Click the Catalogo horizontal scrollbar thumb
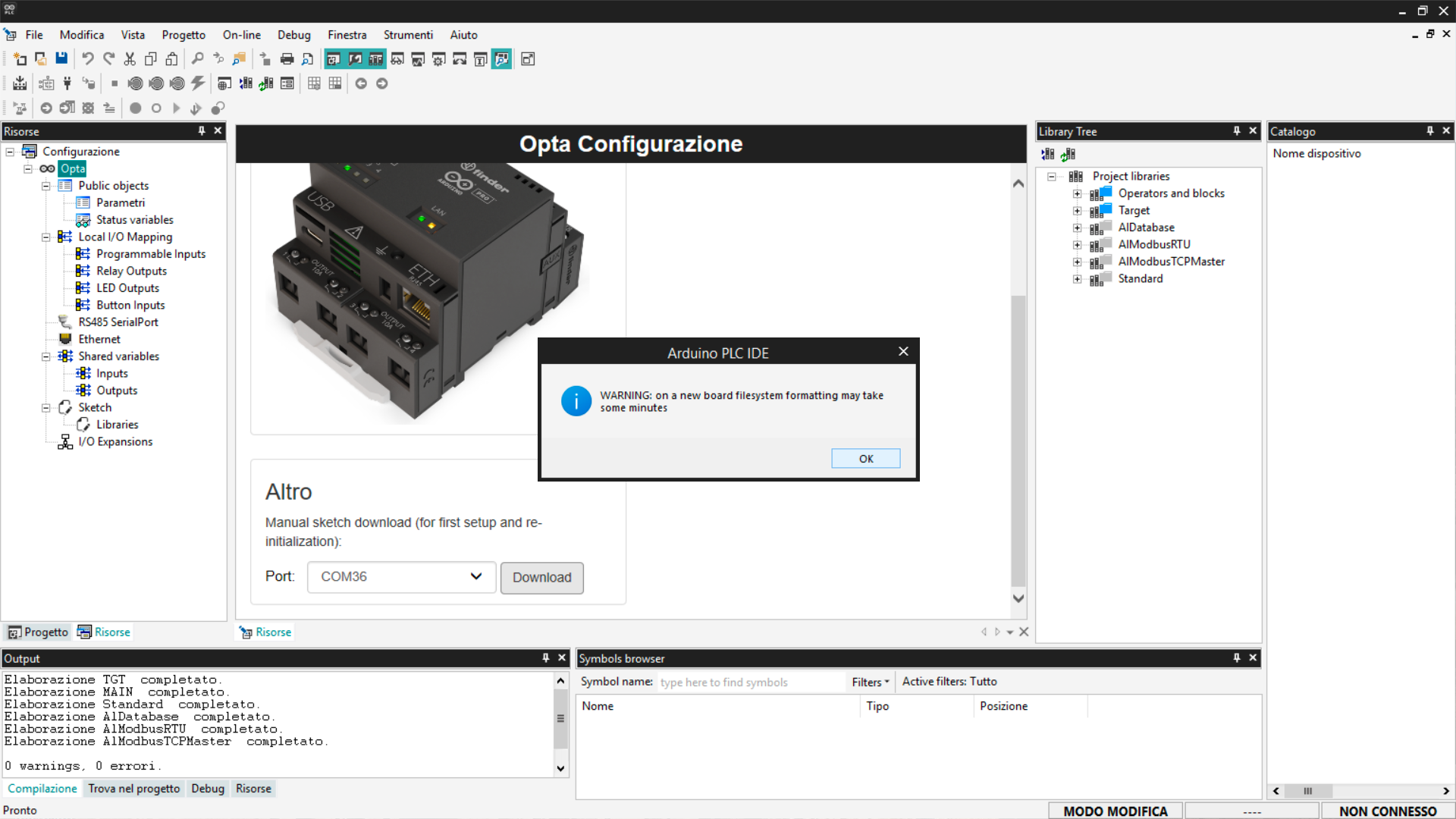 tap(1307, 791)
